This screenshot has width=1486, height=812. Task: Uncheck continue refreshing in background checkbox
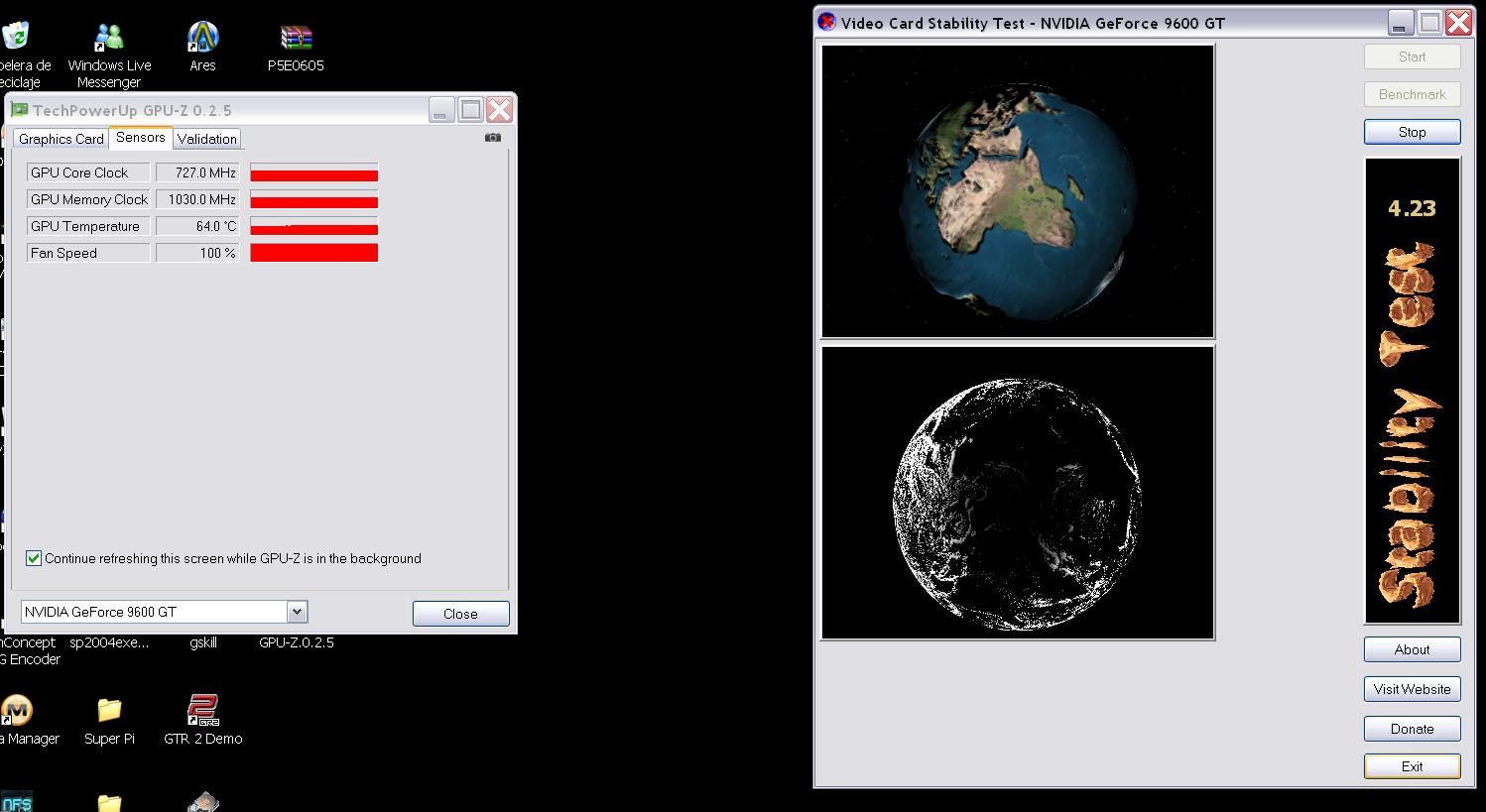pyautogui.click(x=34, y=558)
